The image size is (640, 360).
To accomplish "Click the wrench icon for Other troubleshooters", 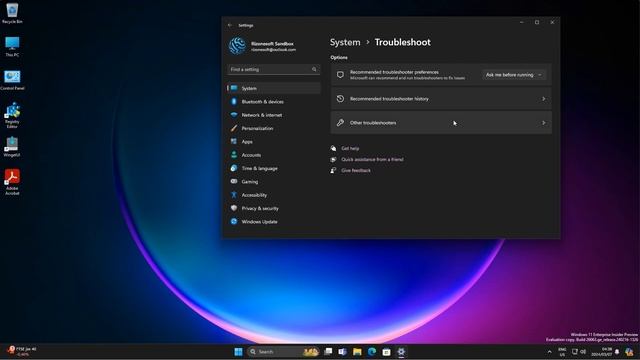I will [340, 123].
